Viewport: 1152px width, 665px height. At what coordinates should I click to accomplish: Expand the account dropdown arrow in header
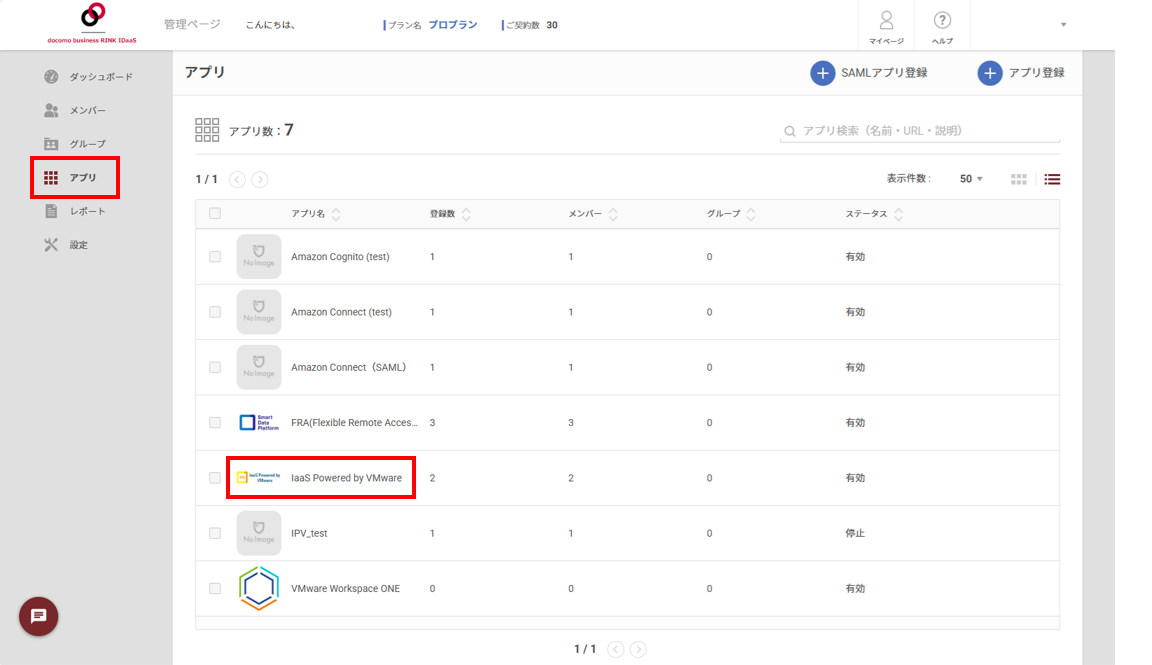(x=1063, y=25)
